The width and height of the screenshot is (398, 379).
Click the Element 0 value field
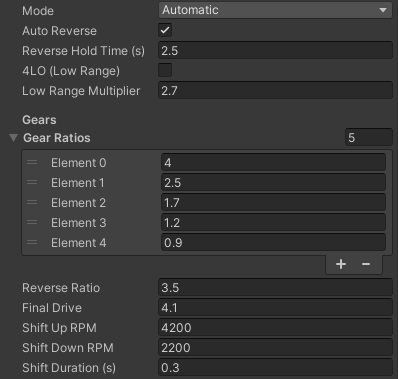(x=273, y=163)
